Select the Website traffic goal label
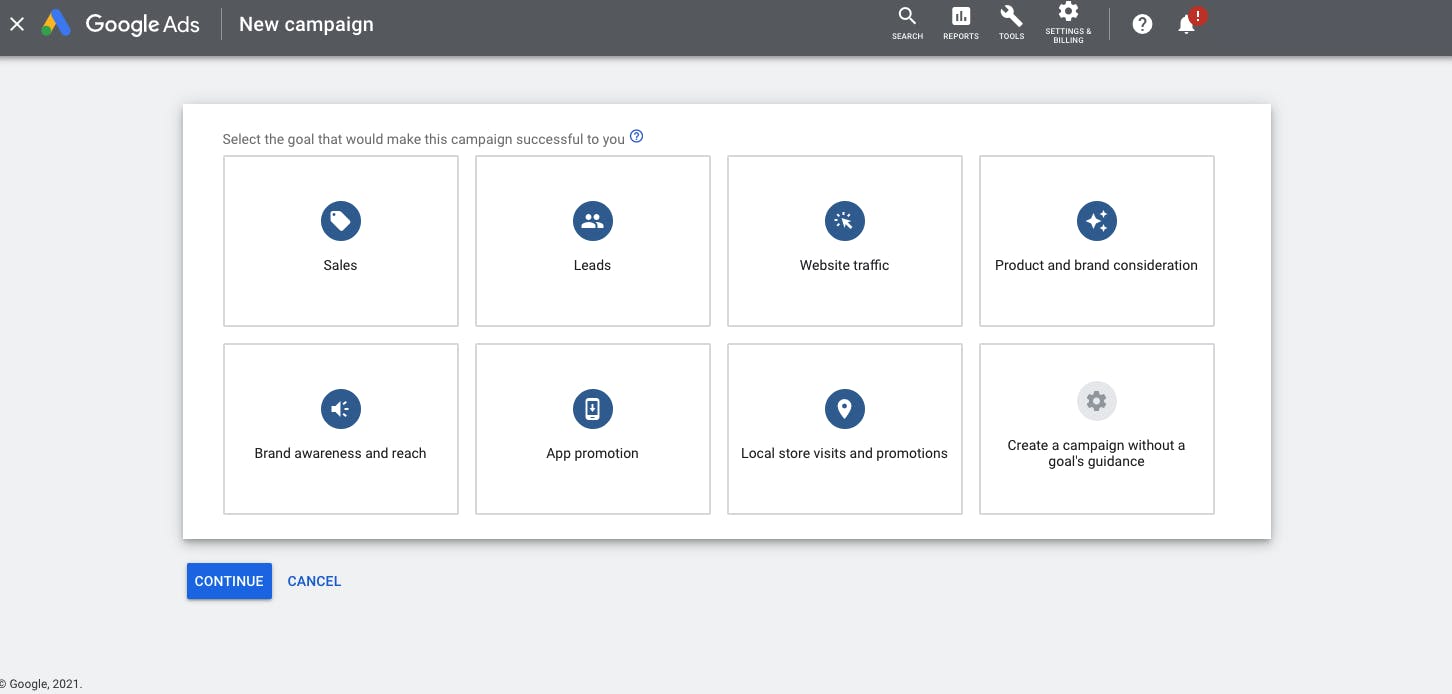The height and width of the screenshot is (694, 1452). 844,265
